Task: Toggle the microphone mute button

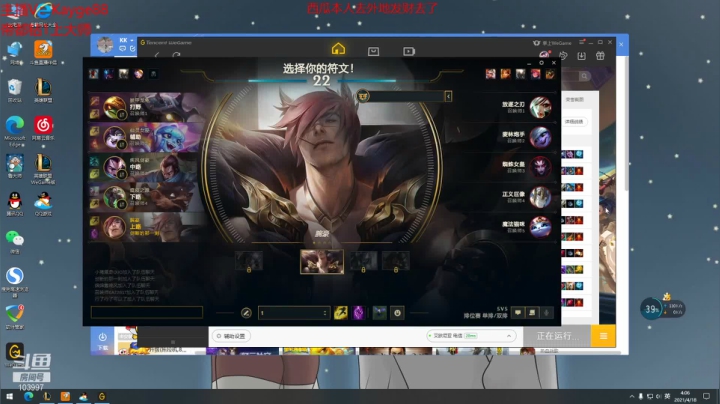Action: pos(546,313)
